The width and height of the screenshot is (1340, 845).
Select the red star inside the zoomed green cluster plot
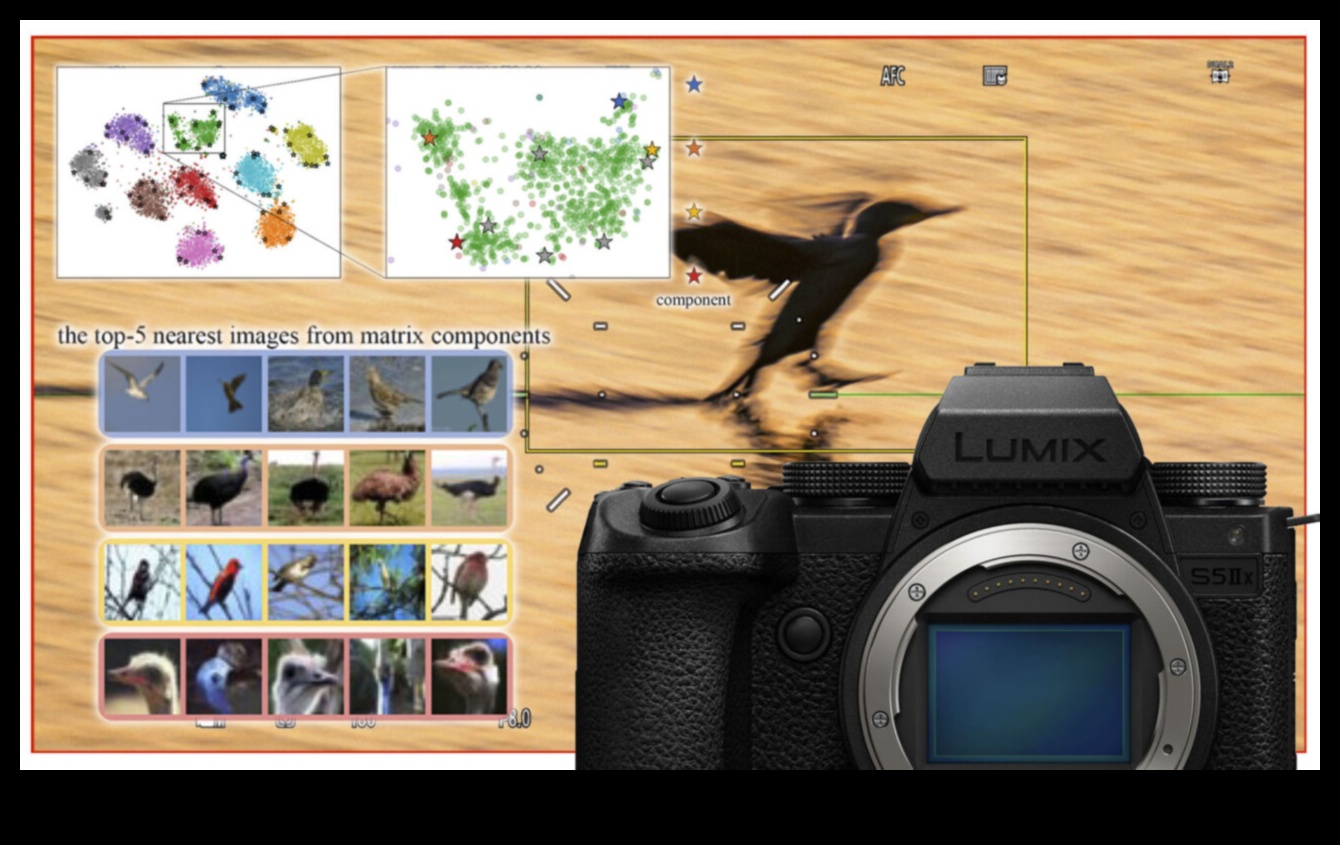click(456, 242)
